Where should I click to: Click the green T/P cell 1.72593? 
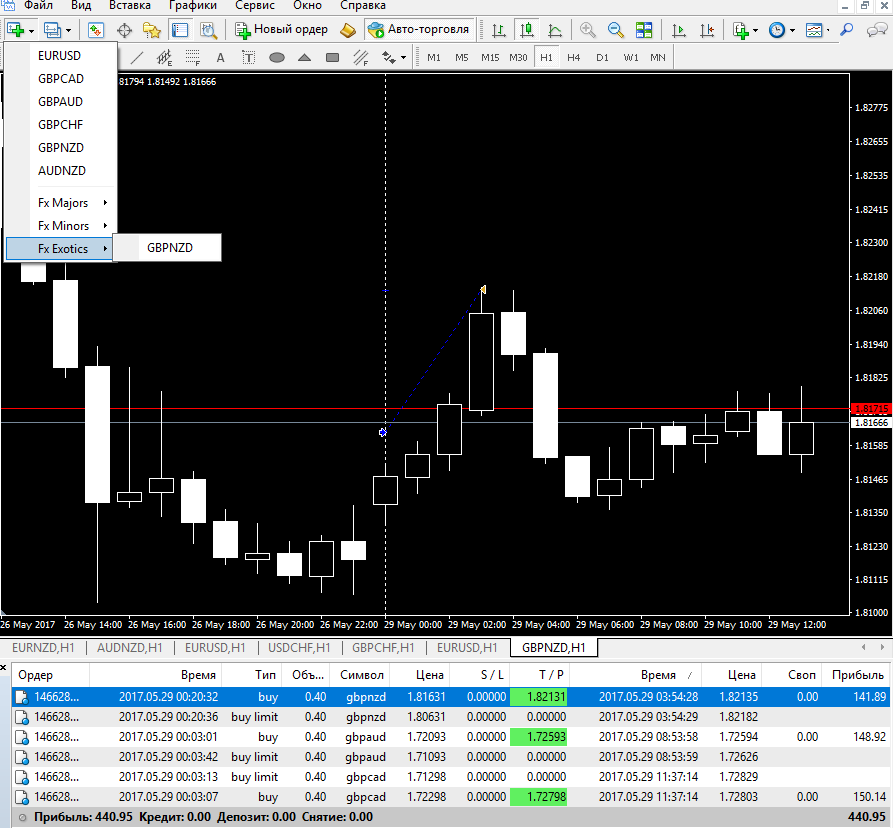[x=540, y=737]
